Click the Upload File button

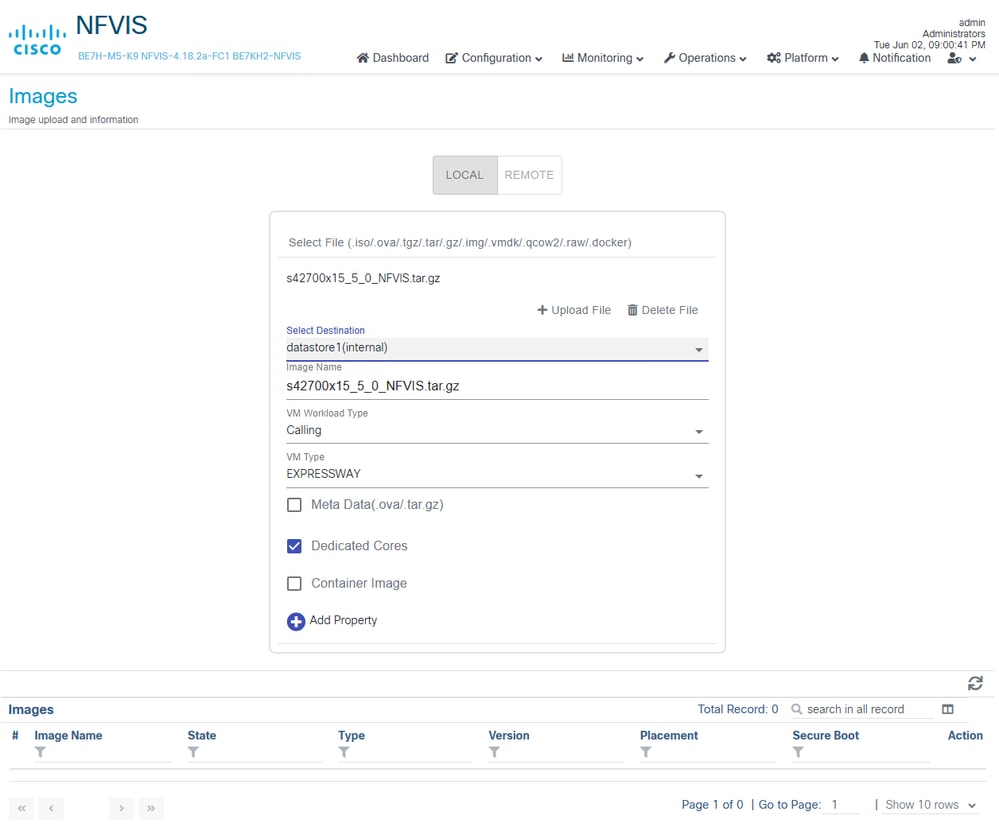click(574, 310)
